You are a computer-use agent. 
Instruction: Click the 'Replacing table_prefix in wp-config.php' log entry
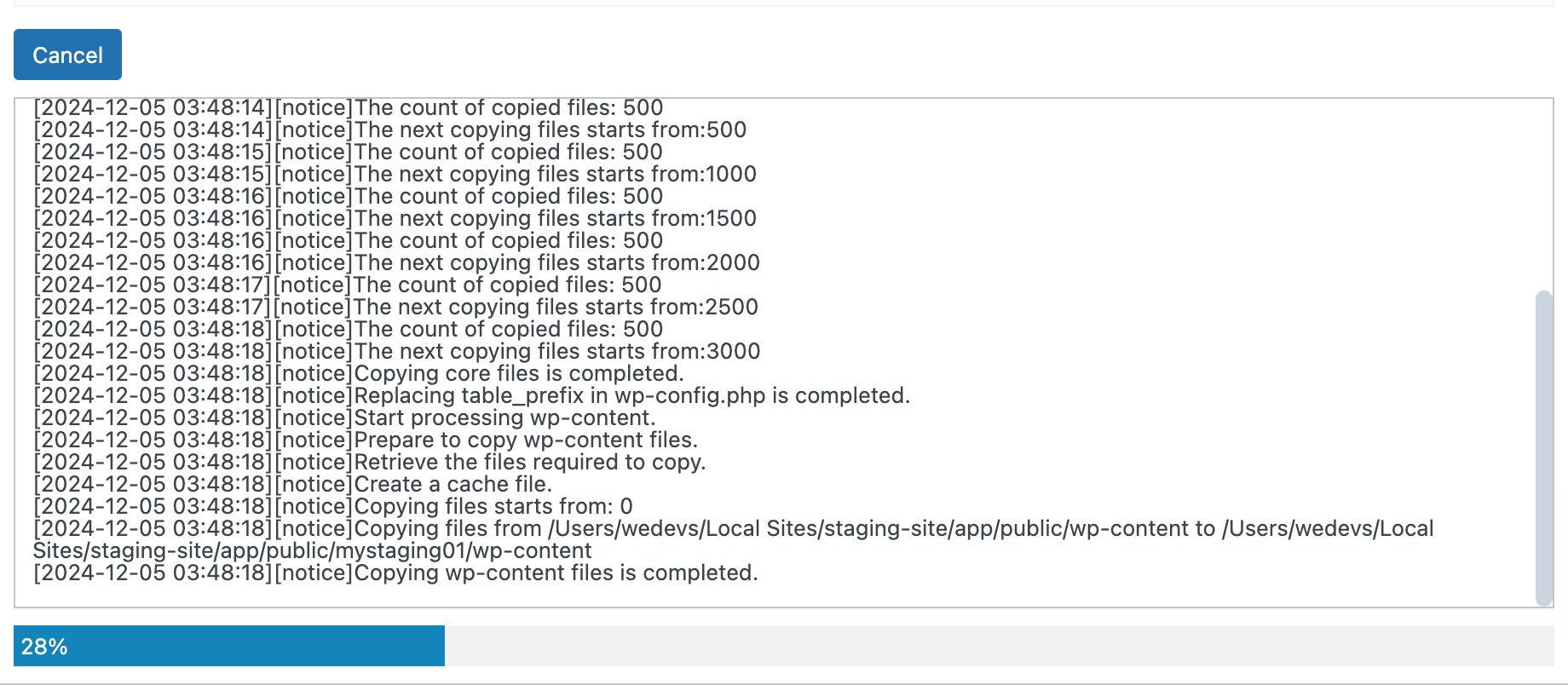click(x=471, y=395)
